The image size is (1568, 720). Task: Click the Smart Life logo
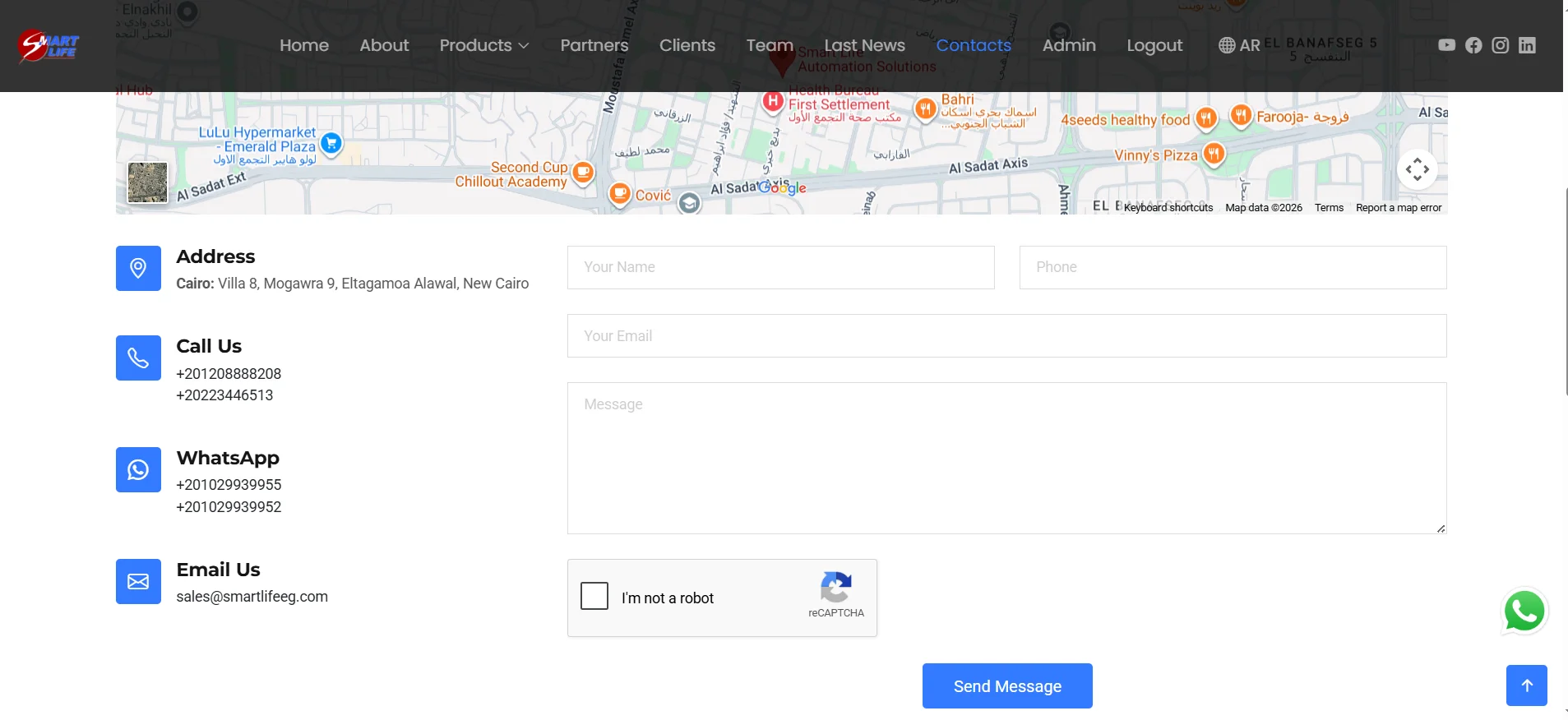click(x=48, y=46)
